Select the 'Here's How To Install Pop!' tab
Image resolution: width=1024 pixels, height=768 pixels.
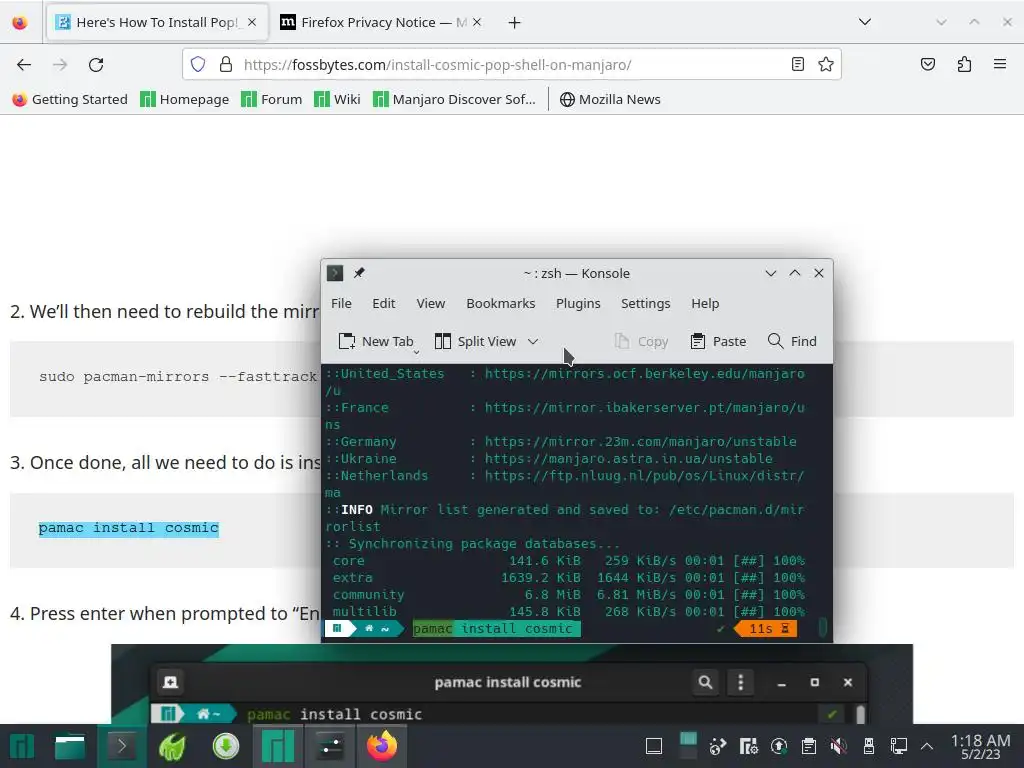point(157,22)
